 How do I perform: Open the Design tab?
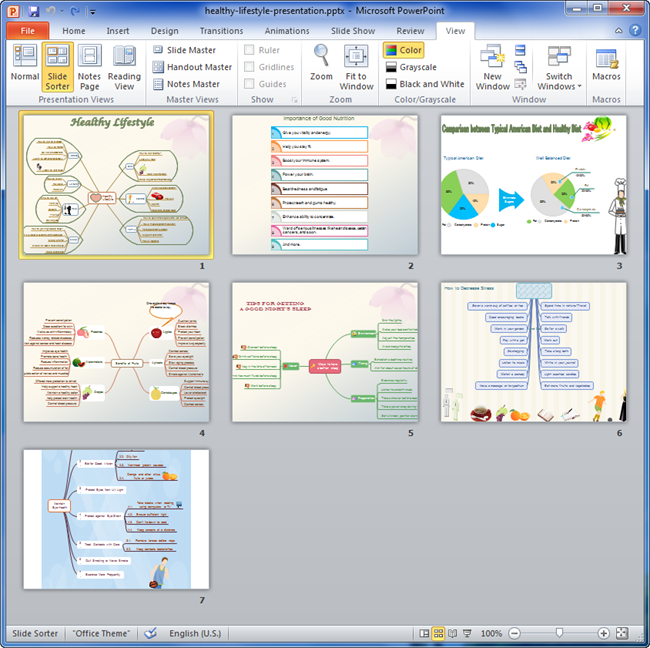click(x=165, y=31)
